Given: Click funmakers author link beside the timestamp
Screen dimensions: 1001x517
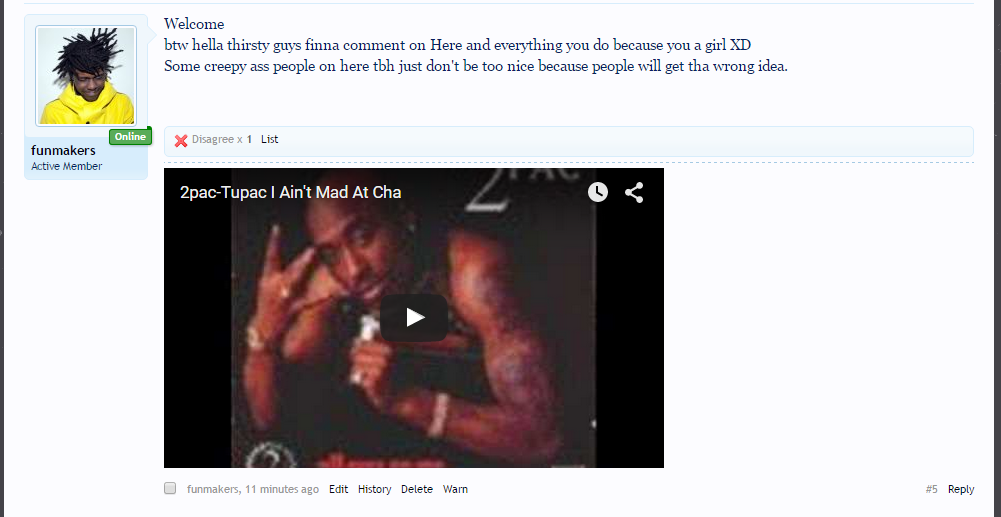Looking at the screenshot, I should pos(213,490).
